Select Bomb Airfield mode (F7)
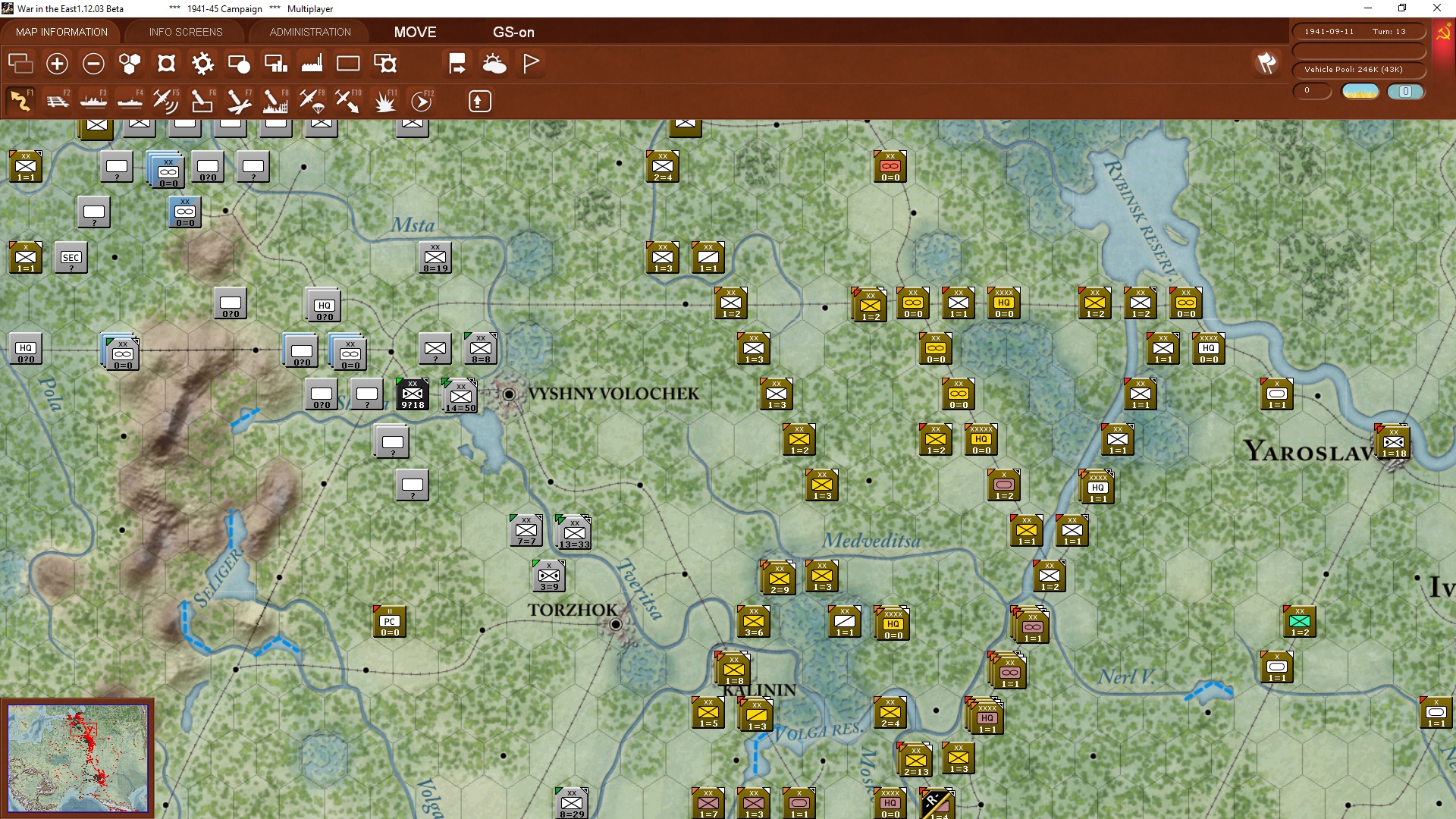 pyautogui.click(x=239, y=101)
